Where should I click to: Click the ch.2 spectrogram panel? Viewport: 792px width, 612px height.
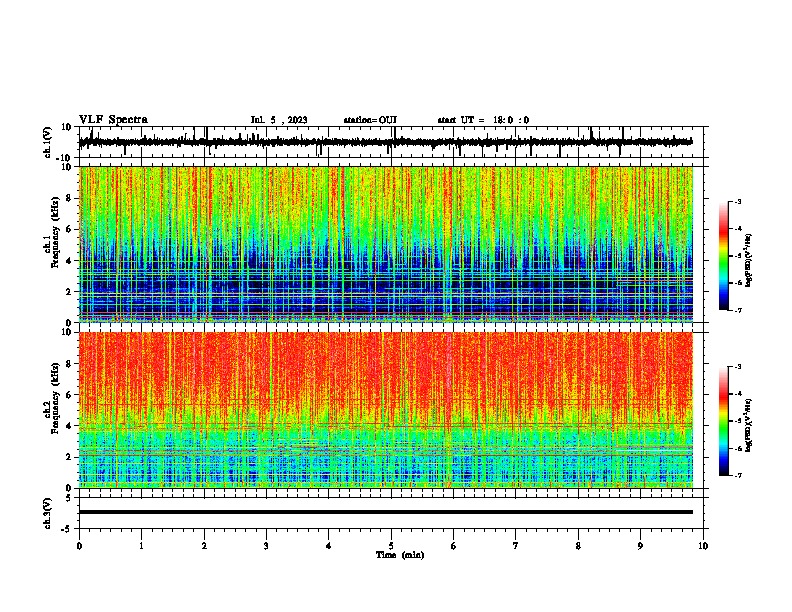pos(386,410)
